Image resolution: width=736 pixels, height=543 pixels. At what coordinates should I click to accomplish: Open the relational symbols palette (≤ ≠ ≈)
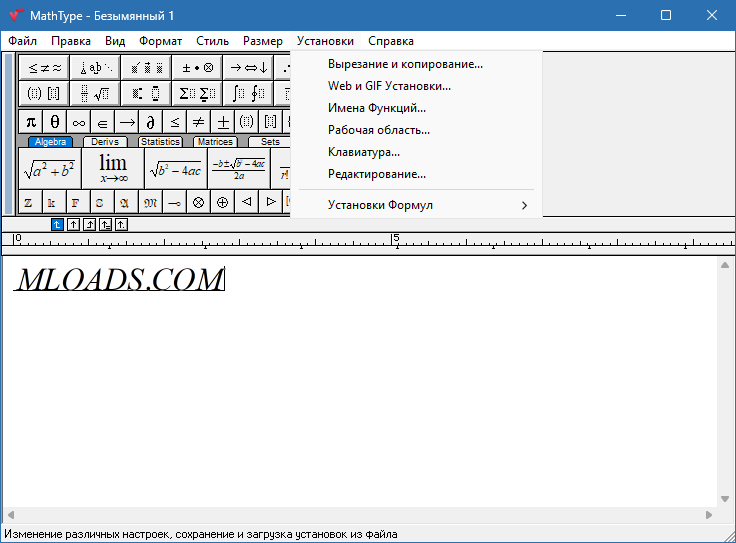(44, 68)
